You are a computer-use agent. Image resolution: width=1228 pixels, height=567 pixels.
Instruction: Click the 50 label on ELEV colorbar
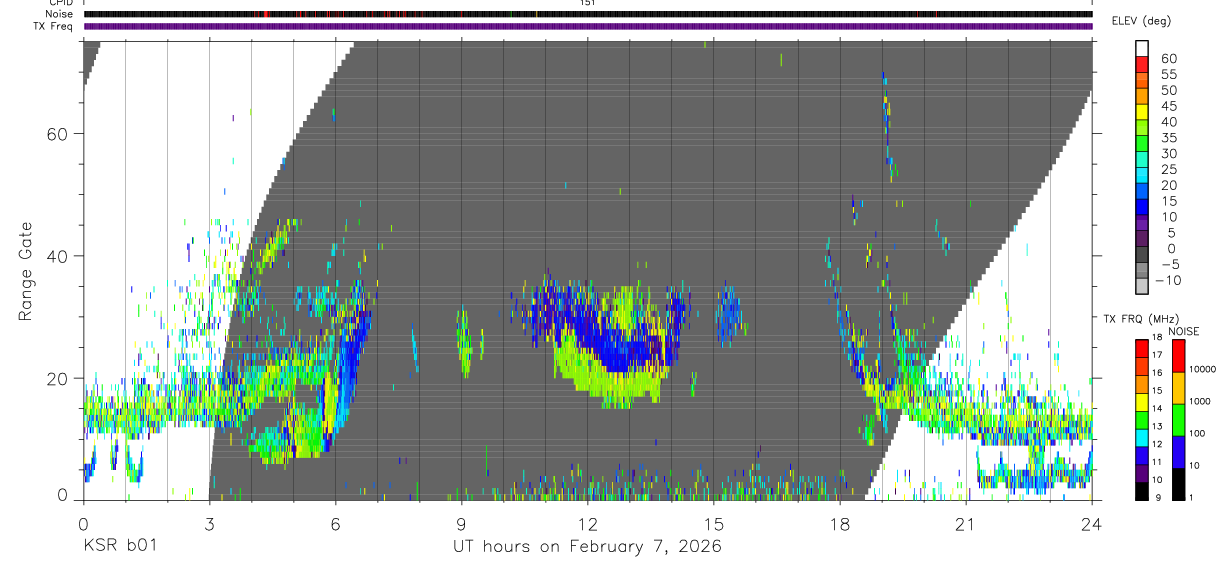tap(1168, 90)
